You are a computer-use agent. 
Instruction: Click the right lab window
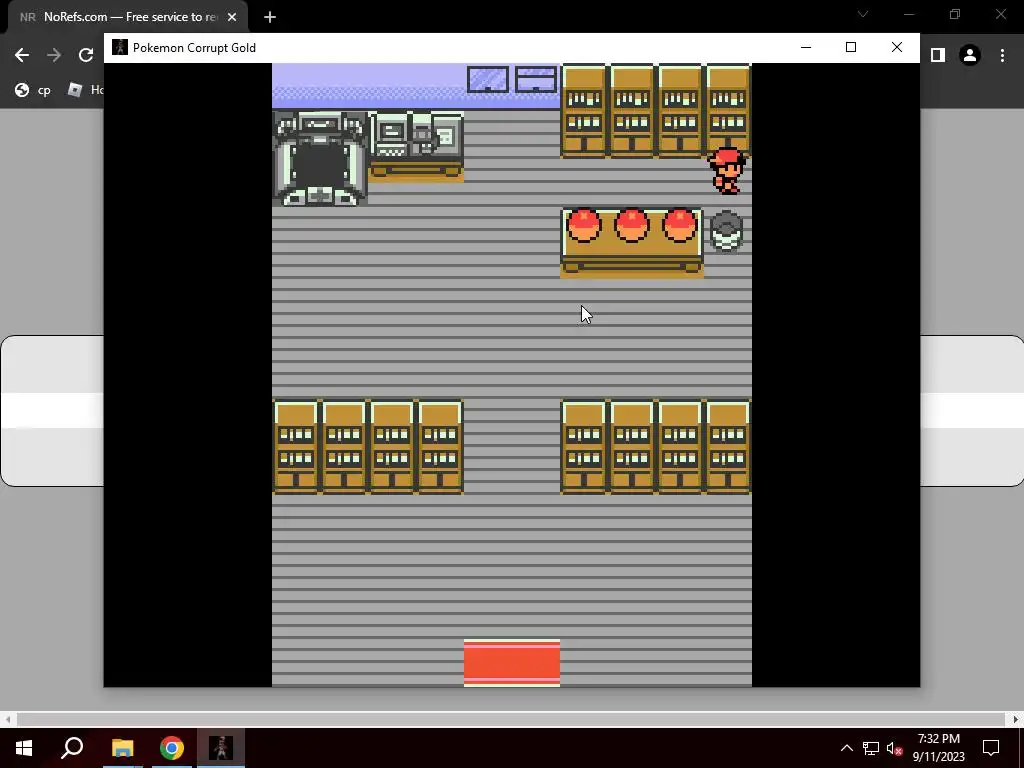[x=536, y=80]
